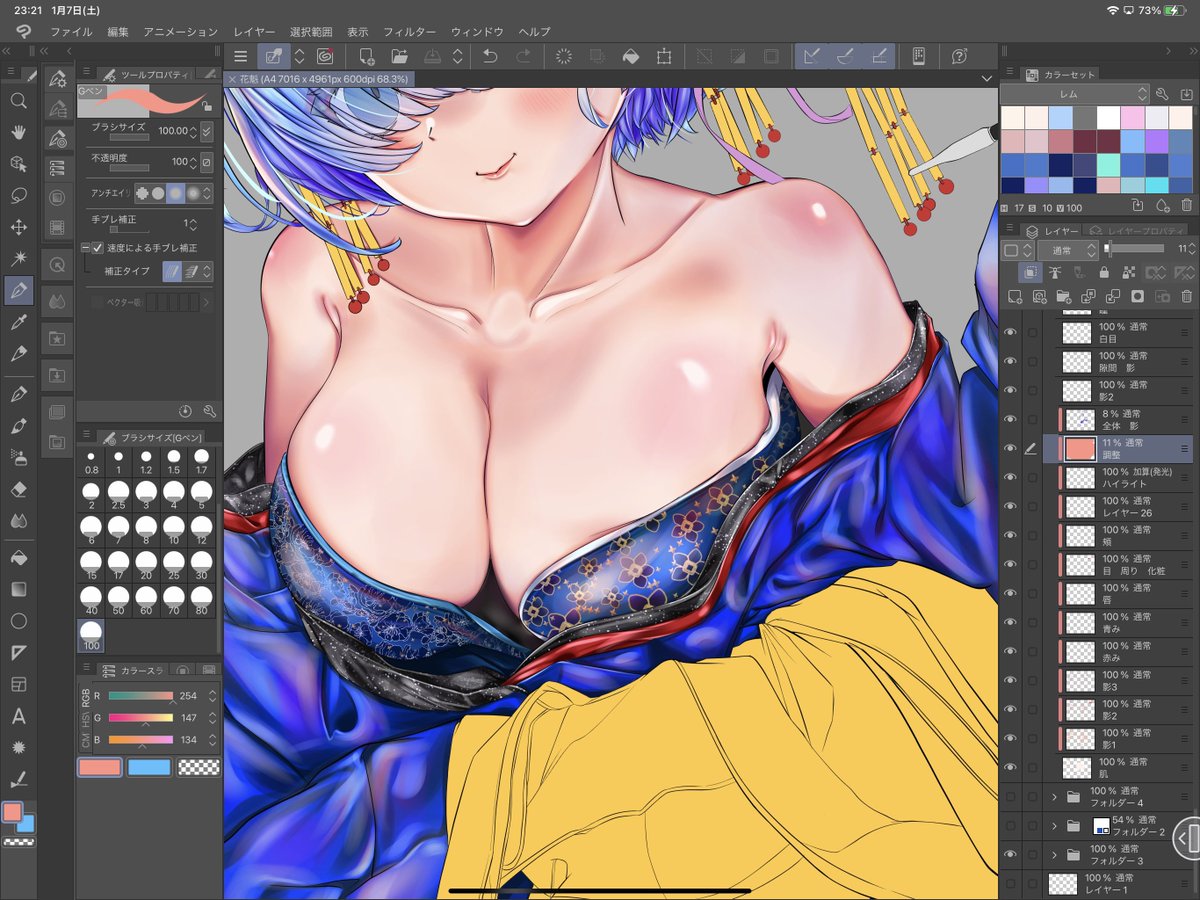Open the hamburger command menu

pos(240,56)
